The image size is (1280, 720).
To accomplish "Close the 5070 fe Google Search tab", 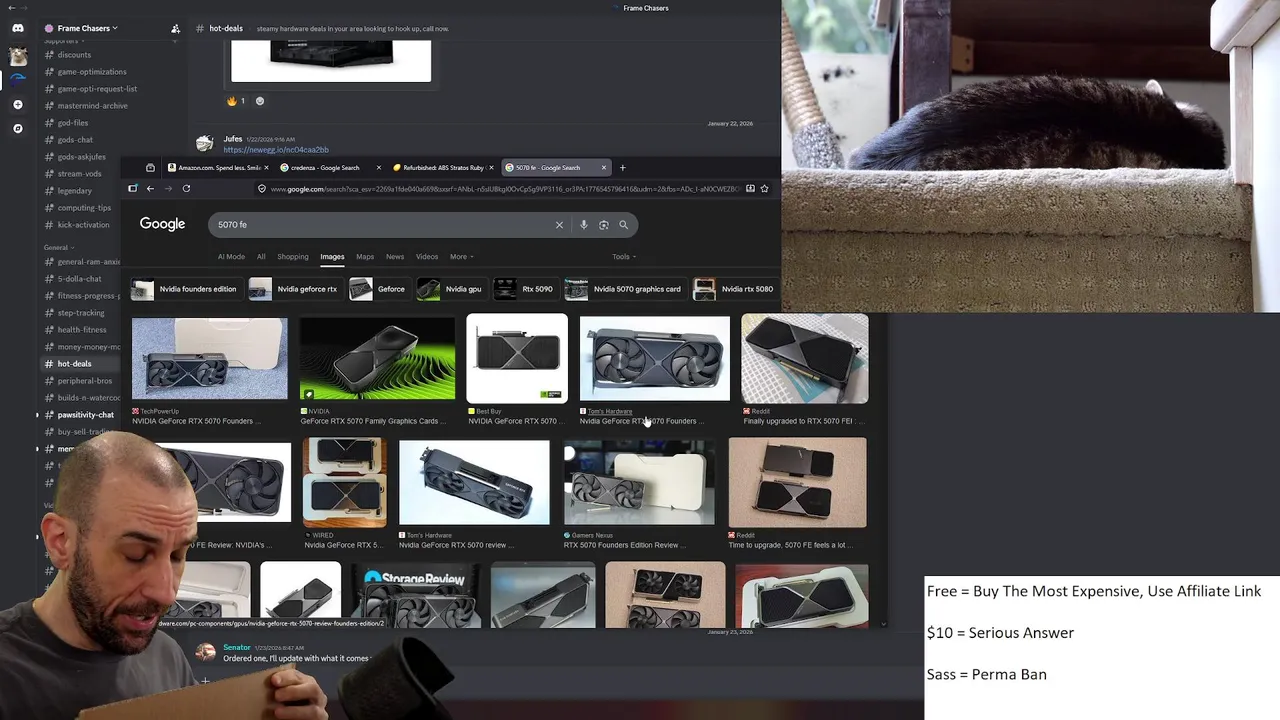I will click(x=603, y=167).
